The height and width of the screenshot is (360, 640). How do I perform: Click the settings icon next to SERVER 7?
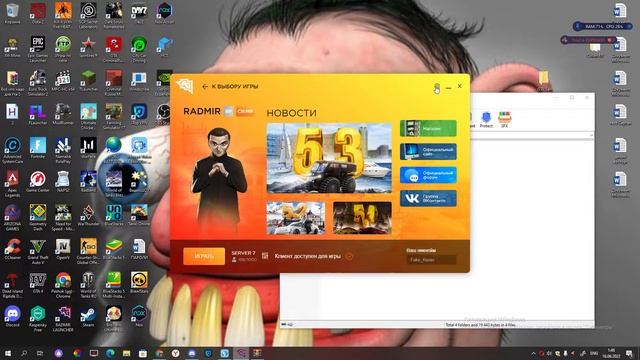click(265, 256)
